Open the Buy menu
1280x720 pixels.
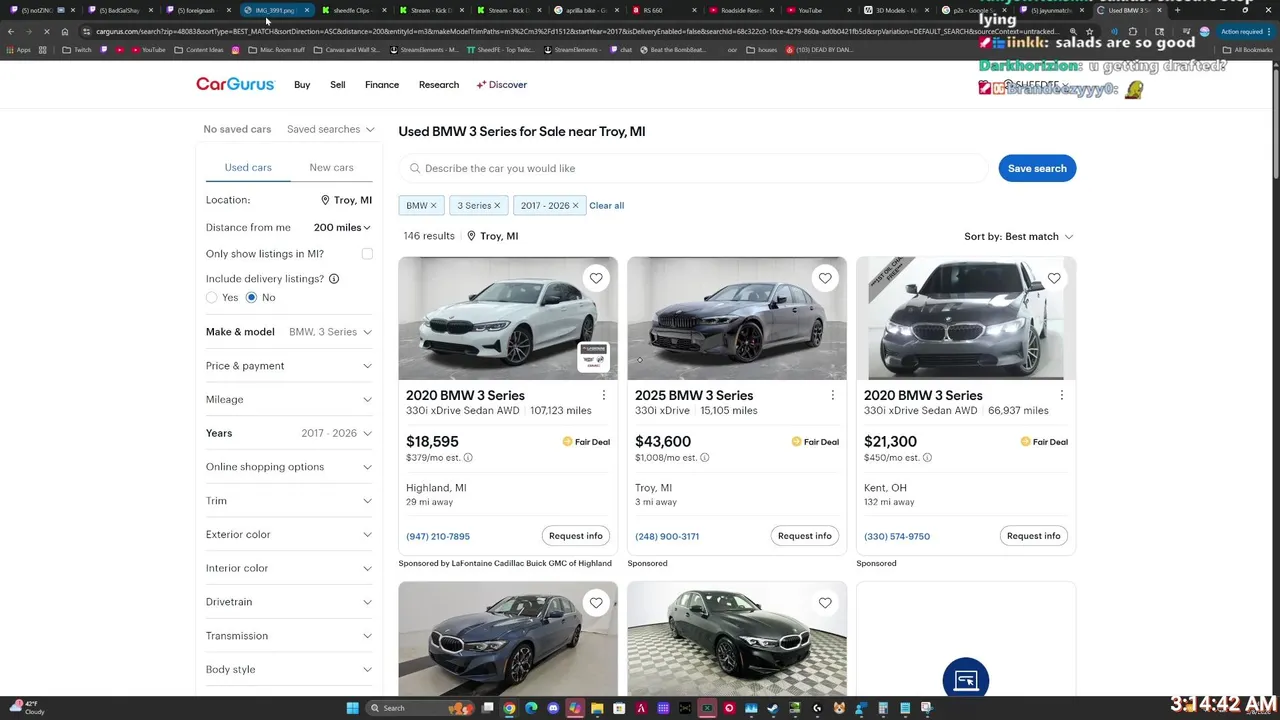tap(302, 85)
